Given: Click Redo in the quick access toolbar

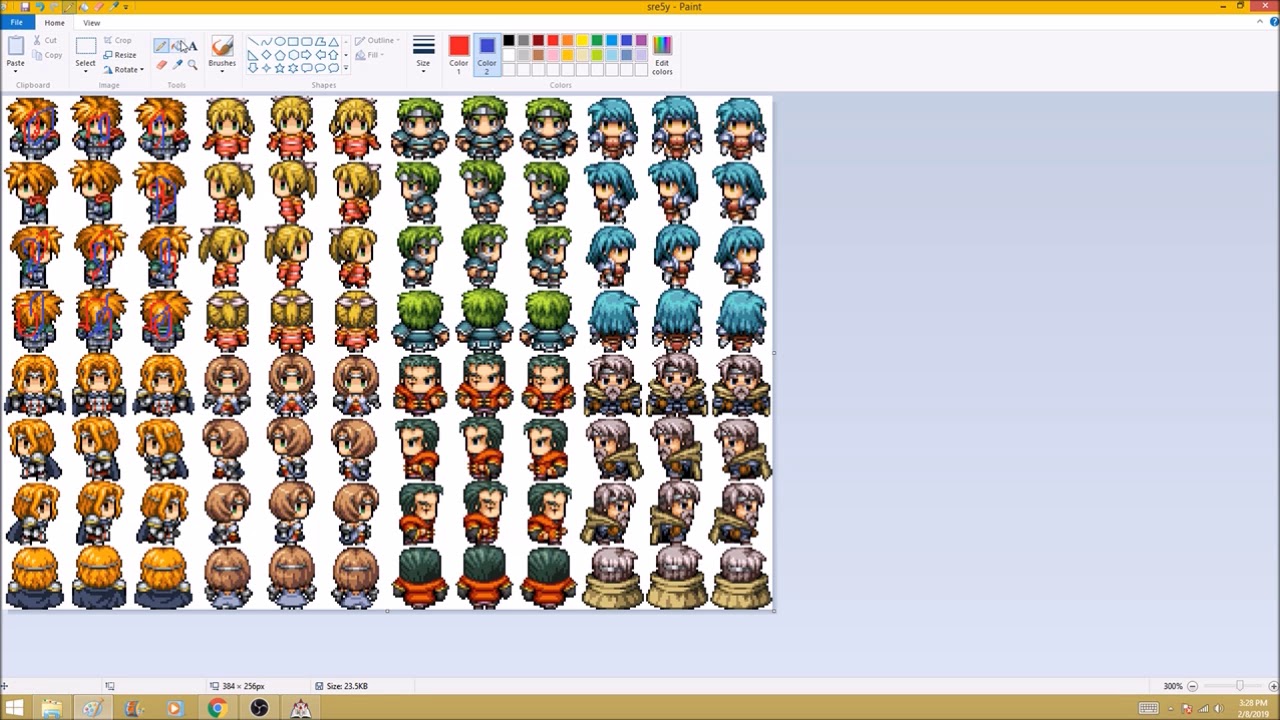Looking at the screenshot, I should pyautogui.click(x=54, y=6).
